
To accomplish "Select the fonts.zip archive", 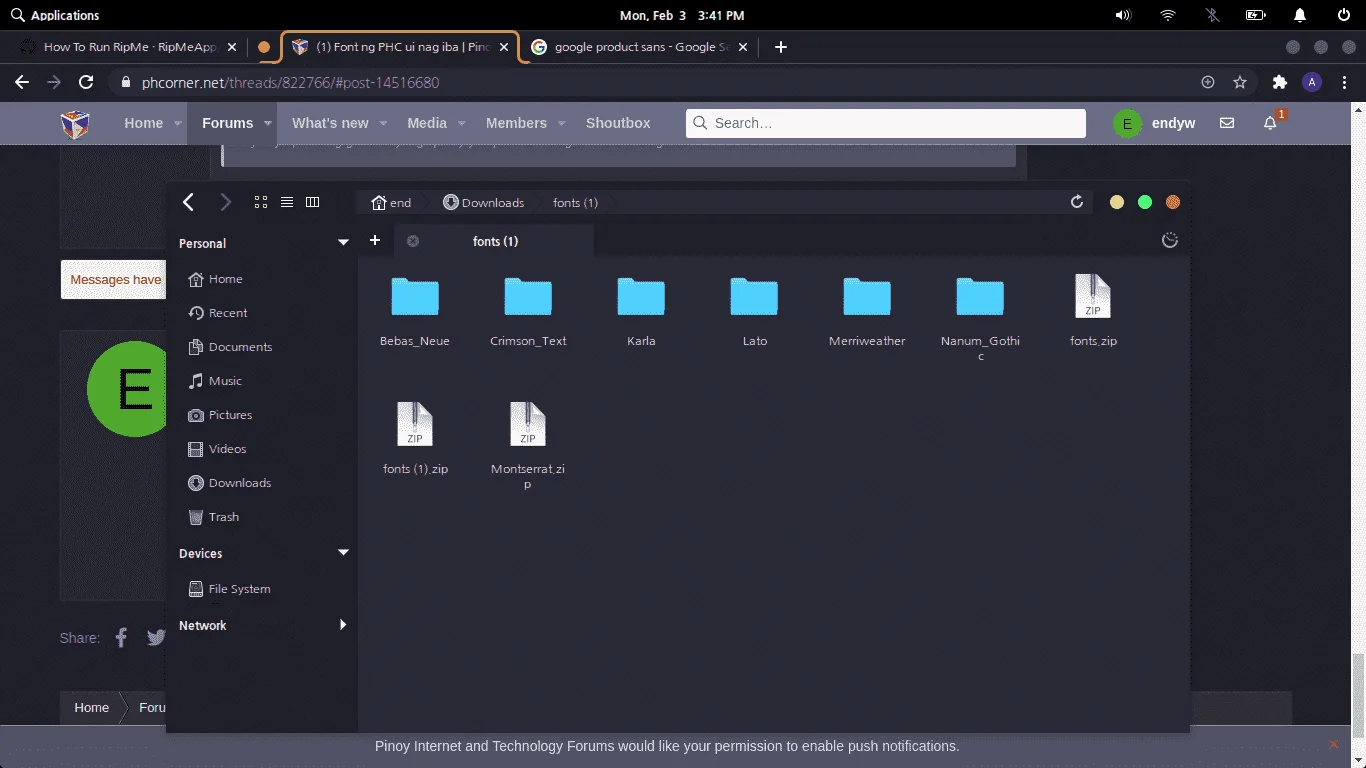I will coord(1093,312).
